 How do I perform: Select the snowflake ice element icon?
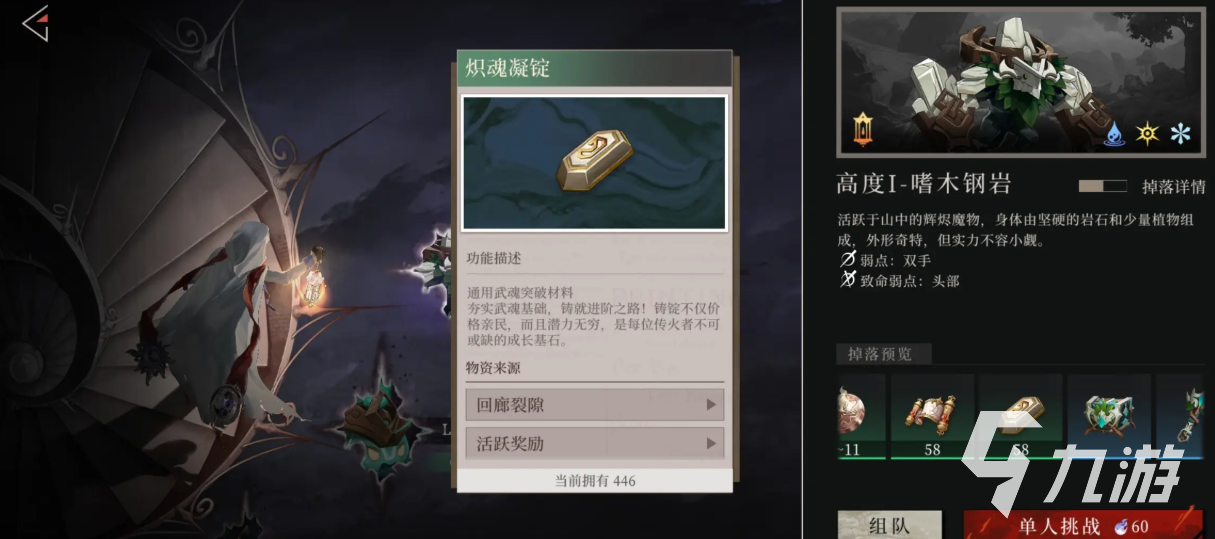tap(1181, 134)
